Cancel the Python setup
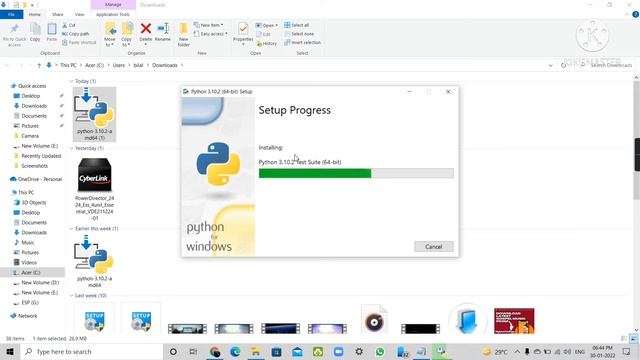This screenshot has height=360, width=640. click(x=433, y=247)
